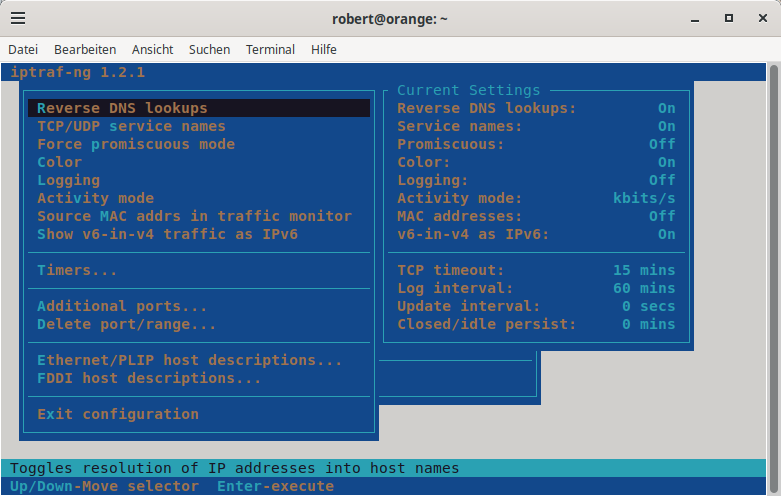This screenshot has height=496, width=781.
Task: Open the terminal hamburger menu icon
Action: 18,18
